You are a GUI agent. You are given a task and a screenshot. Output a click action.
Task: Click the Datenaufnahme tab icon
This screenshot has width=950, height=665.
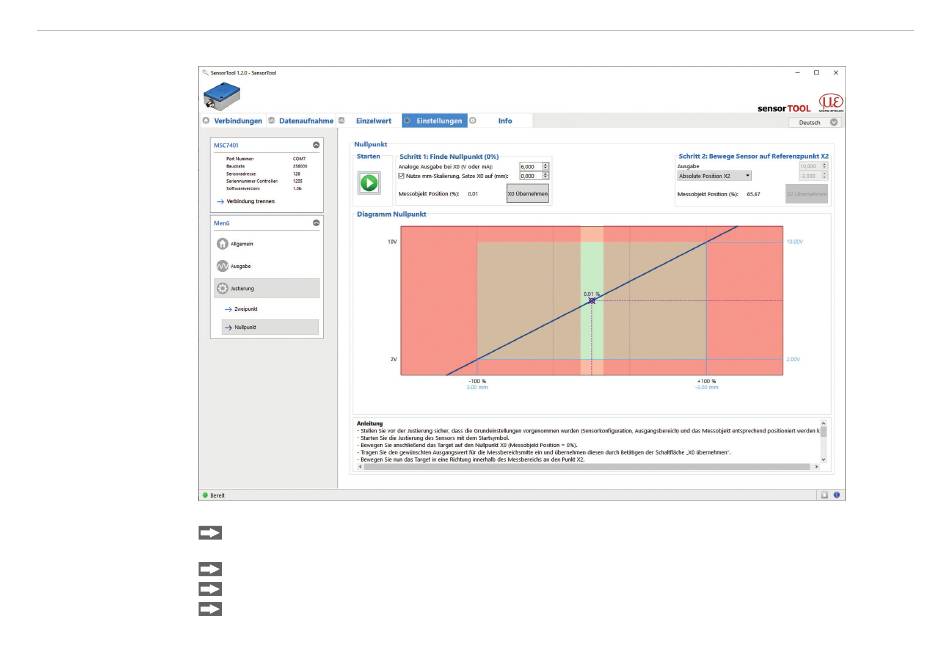click(x=271, y=121)
